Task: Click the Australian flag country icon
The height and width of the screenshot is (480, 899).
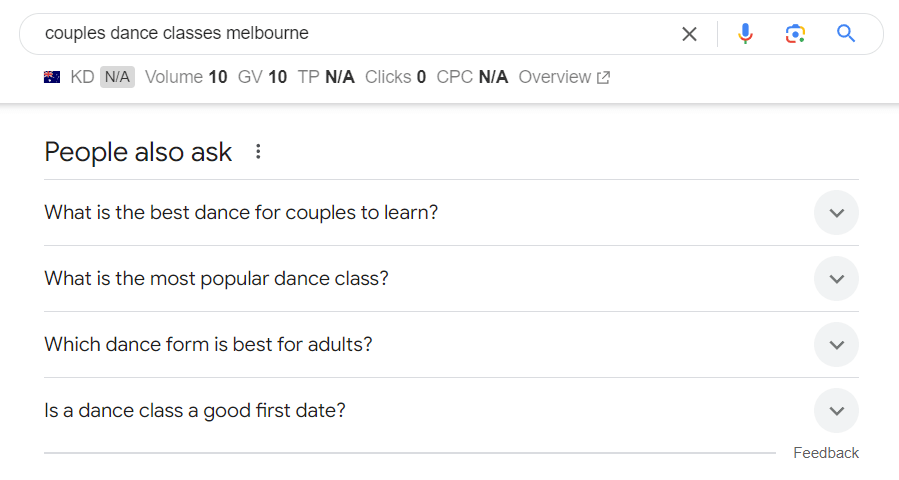Action: [x=52, y=77]
